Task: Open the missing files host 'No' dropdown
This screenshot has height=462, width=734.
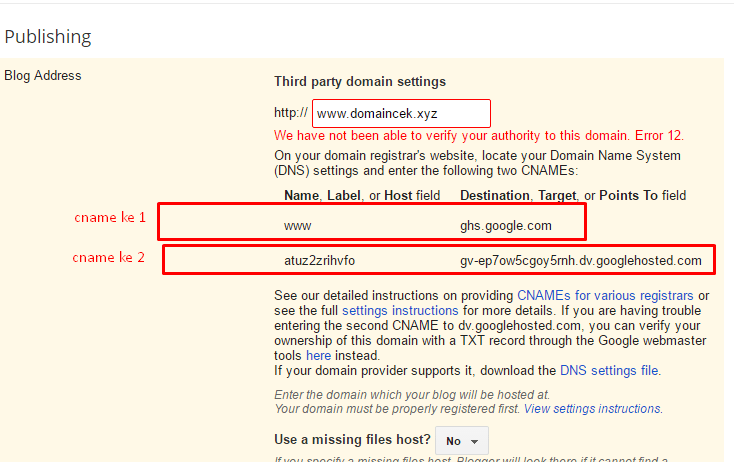Action: click(x=461, y=440)
